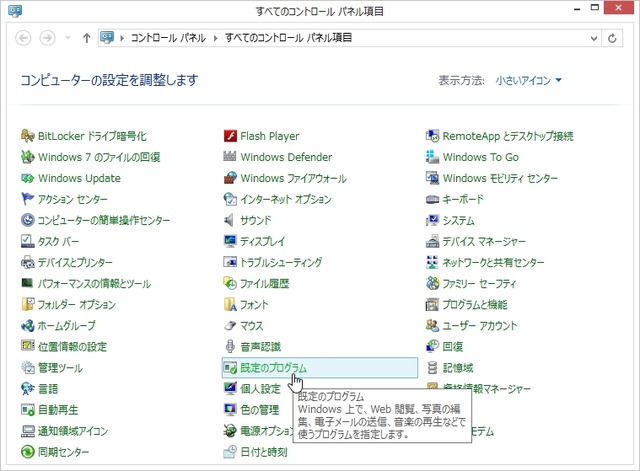Click the Forward navigation button

(47, 38)
